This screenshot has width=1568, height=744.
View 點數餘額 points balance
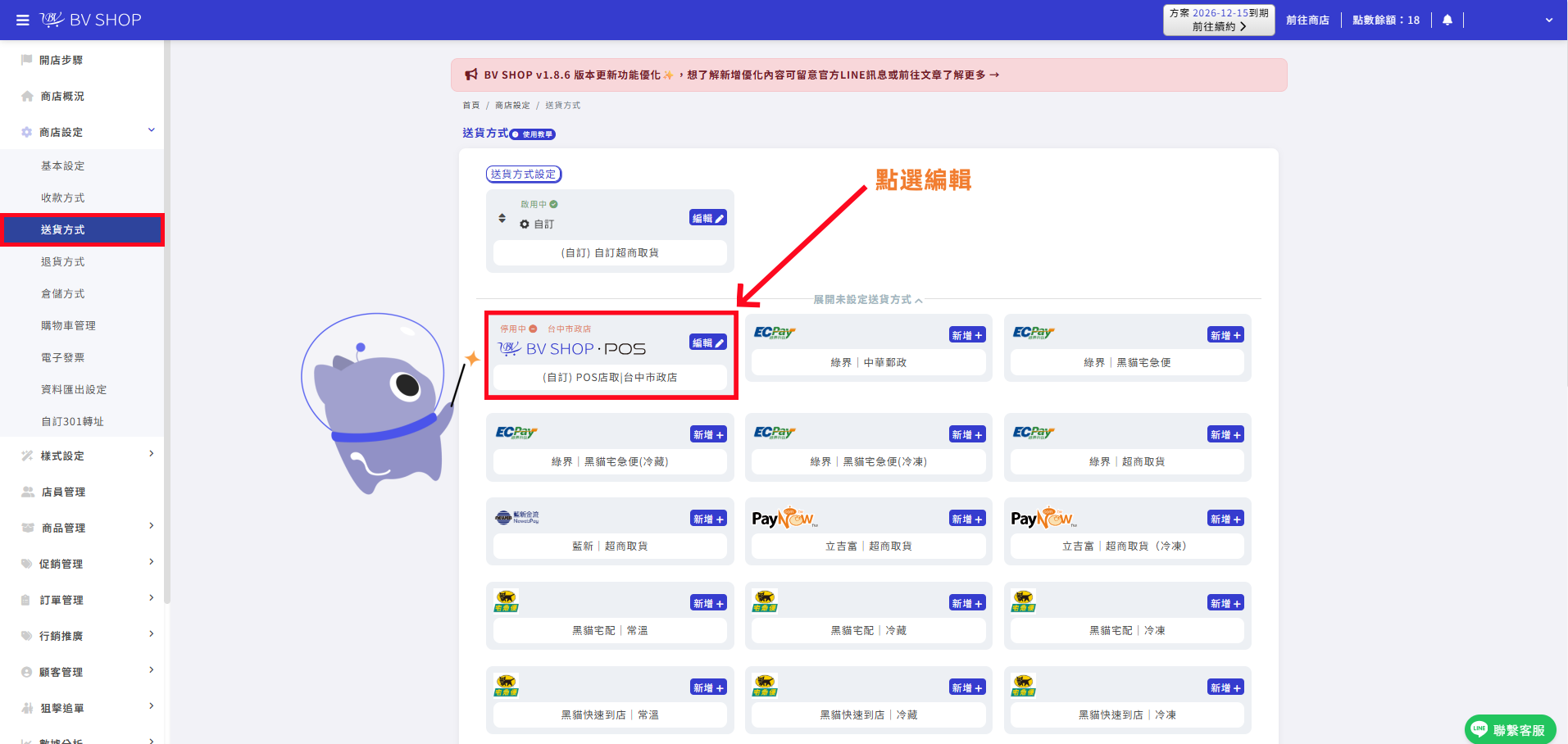pyautogui.click(x=1386, y=20)
